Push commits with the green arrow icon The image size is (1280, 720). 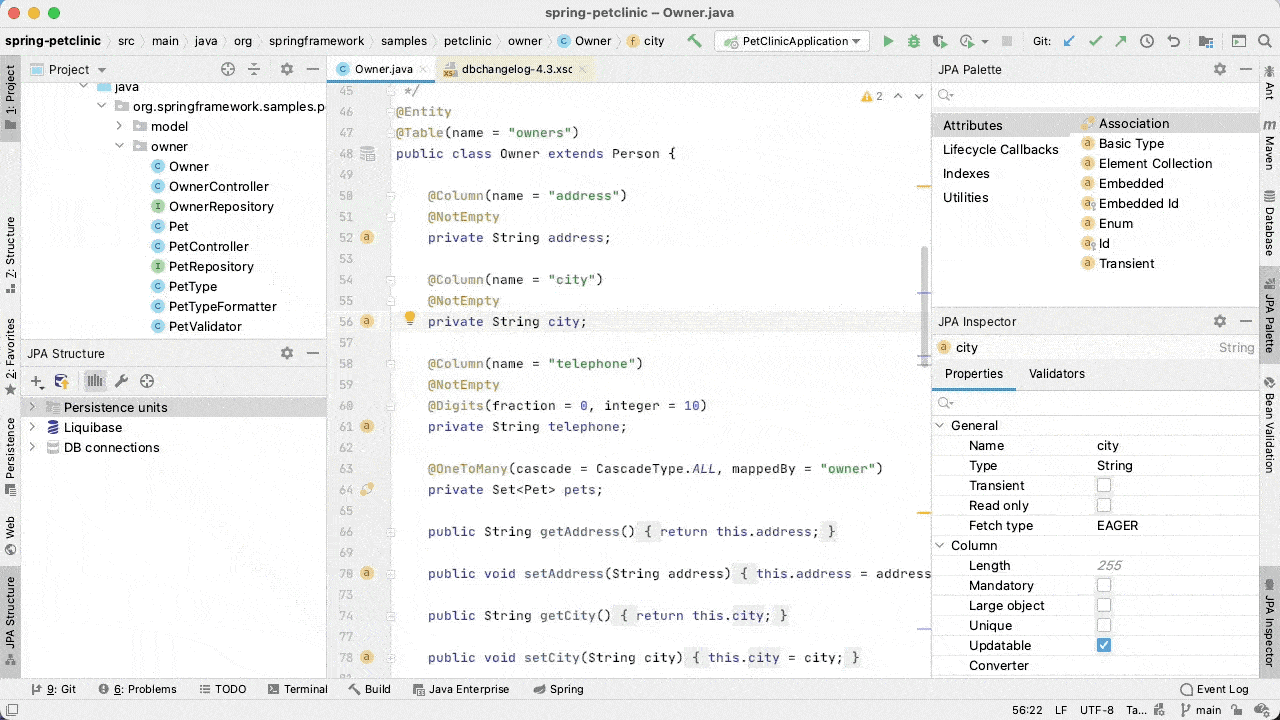pos(1119,41)
